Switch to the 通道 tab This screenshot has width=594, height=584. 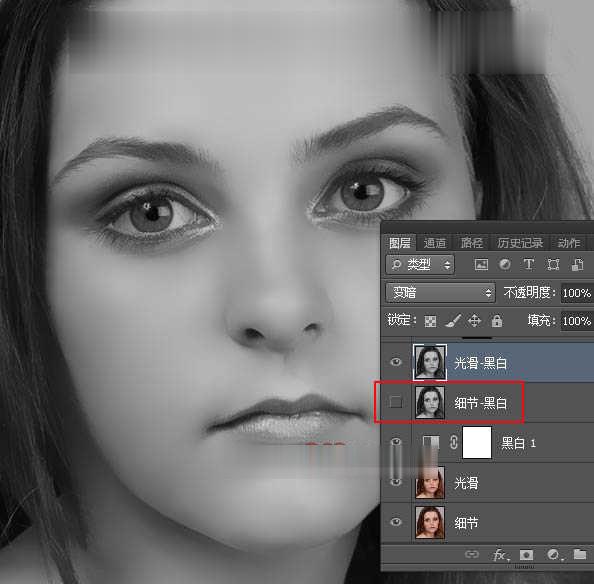click(435, 243)
